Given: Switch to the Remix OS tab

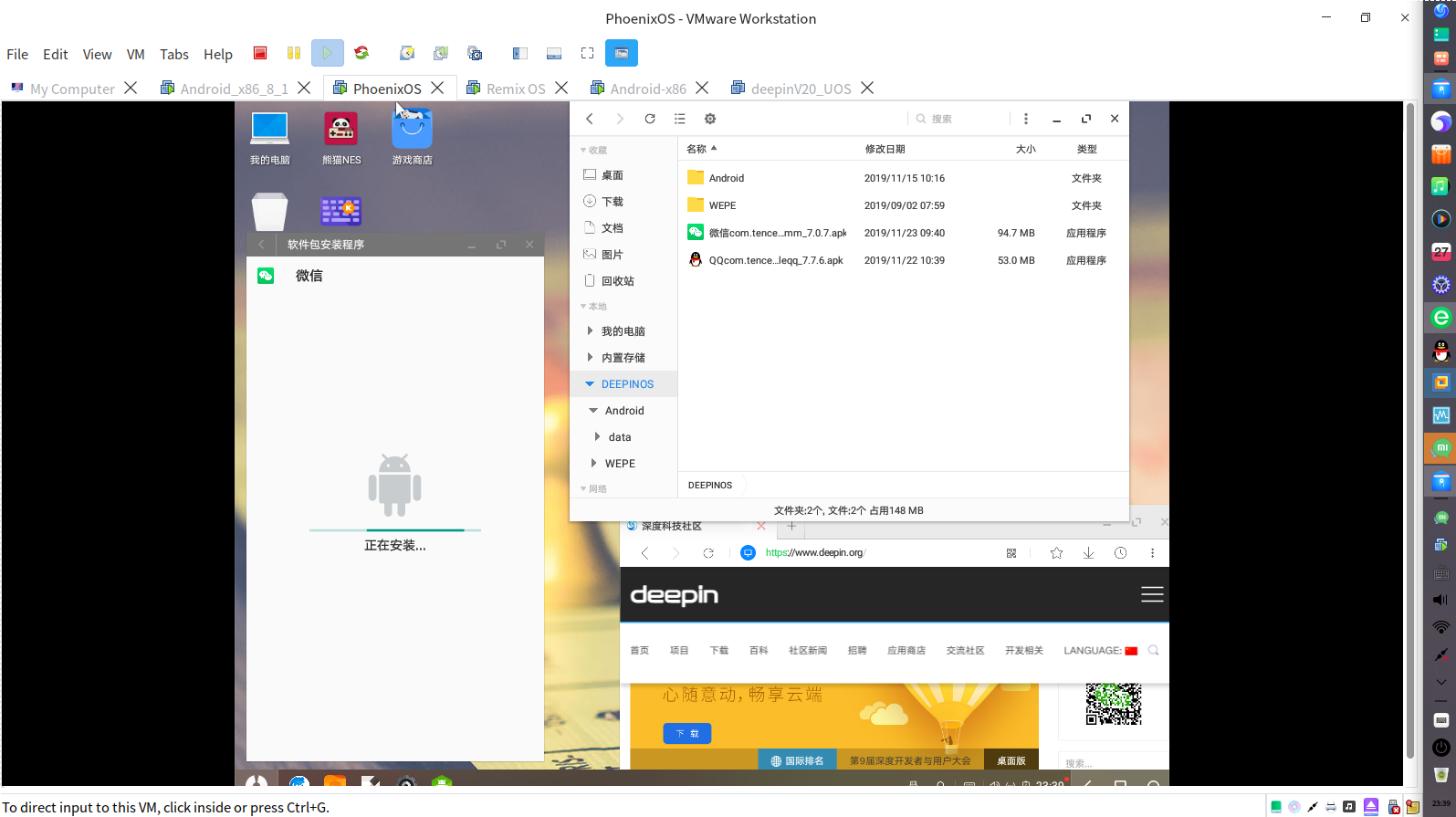Looking at the screenshot, I should pyautogui.click(x=516, y=89).
